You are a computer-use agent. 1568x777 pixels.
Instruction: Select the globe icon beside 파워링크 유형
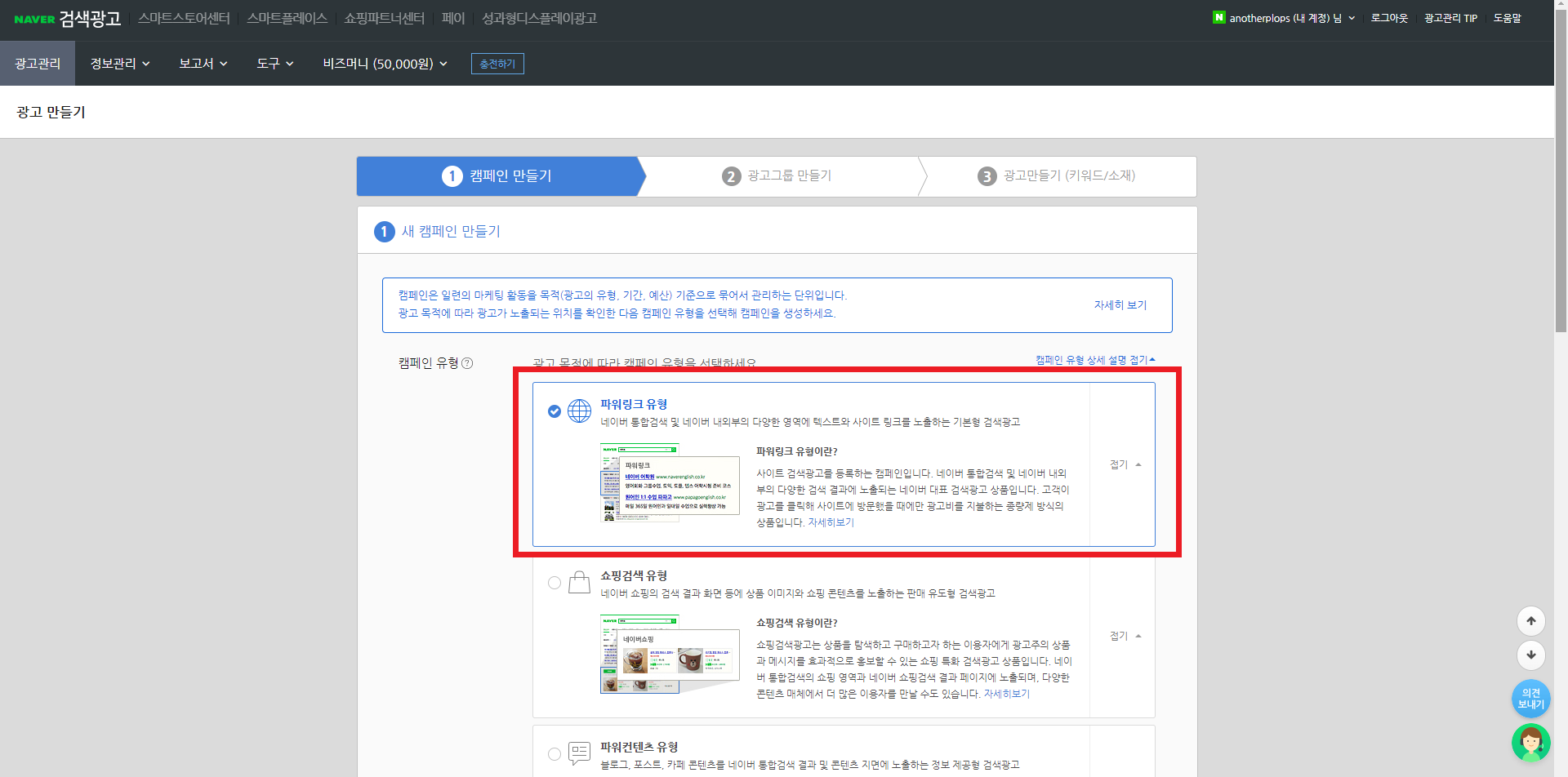579,411
